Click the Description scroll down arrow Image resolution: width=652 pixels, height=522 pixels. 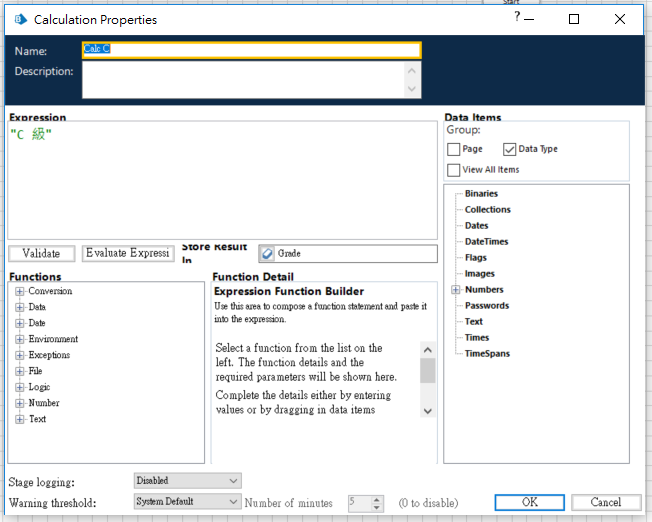[412, 89]
